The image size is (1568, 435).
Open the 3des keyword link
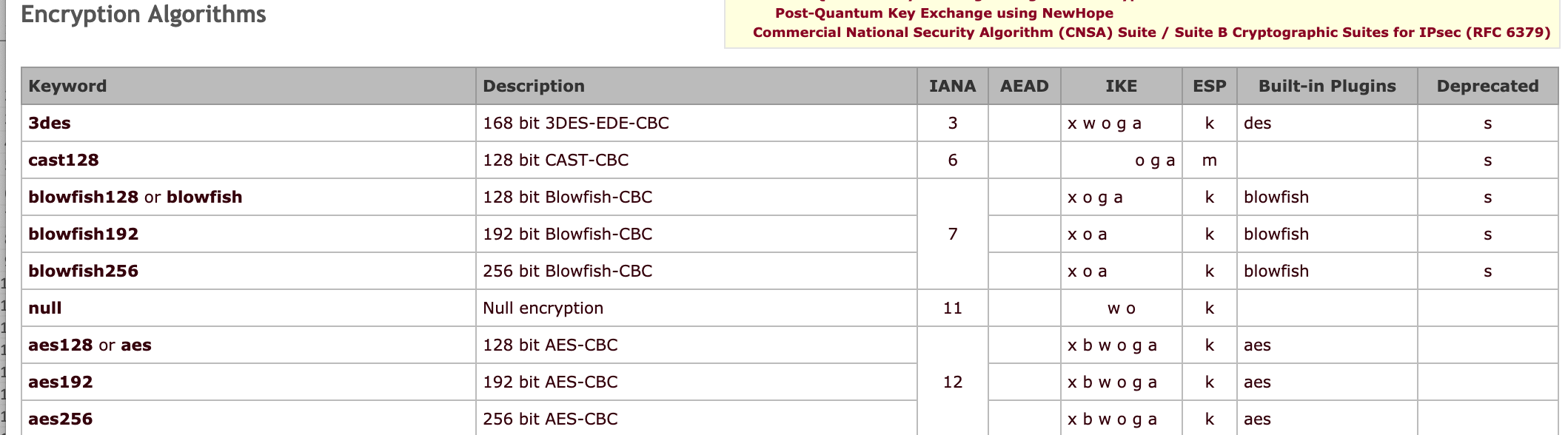click(x=50, y=123)
